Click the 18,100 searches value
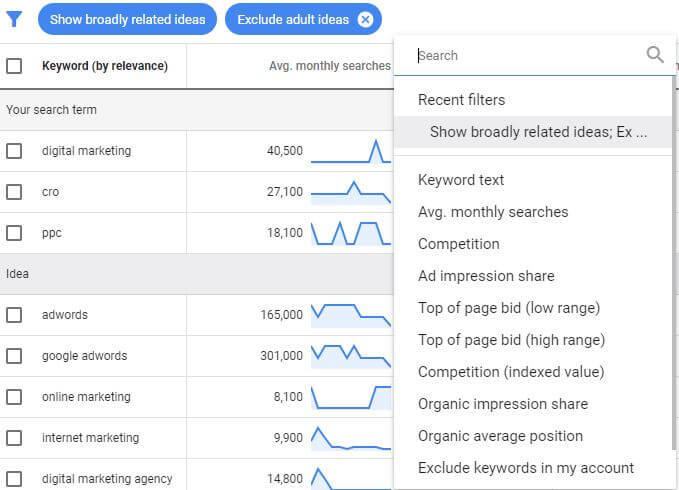The width and height of the screenshot is (679, 490). (x=285, y=233)
